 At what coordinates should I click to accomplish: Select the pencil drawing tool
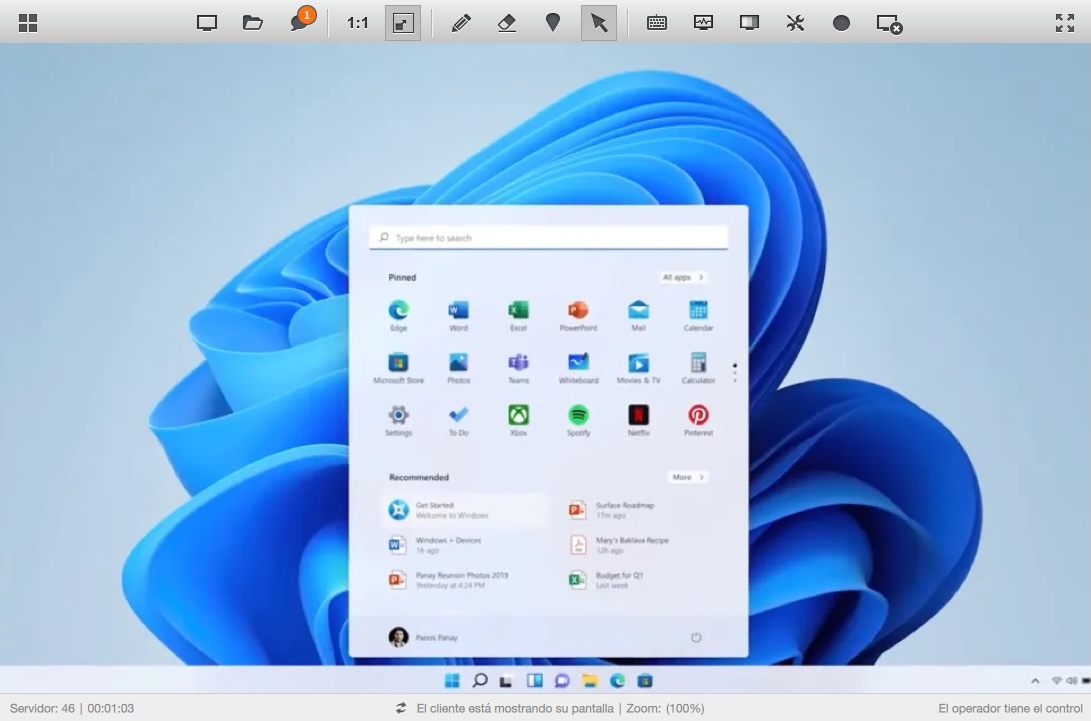(x=461, y=23)
